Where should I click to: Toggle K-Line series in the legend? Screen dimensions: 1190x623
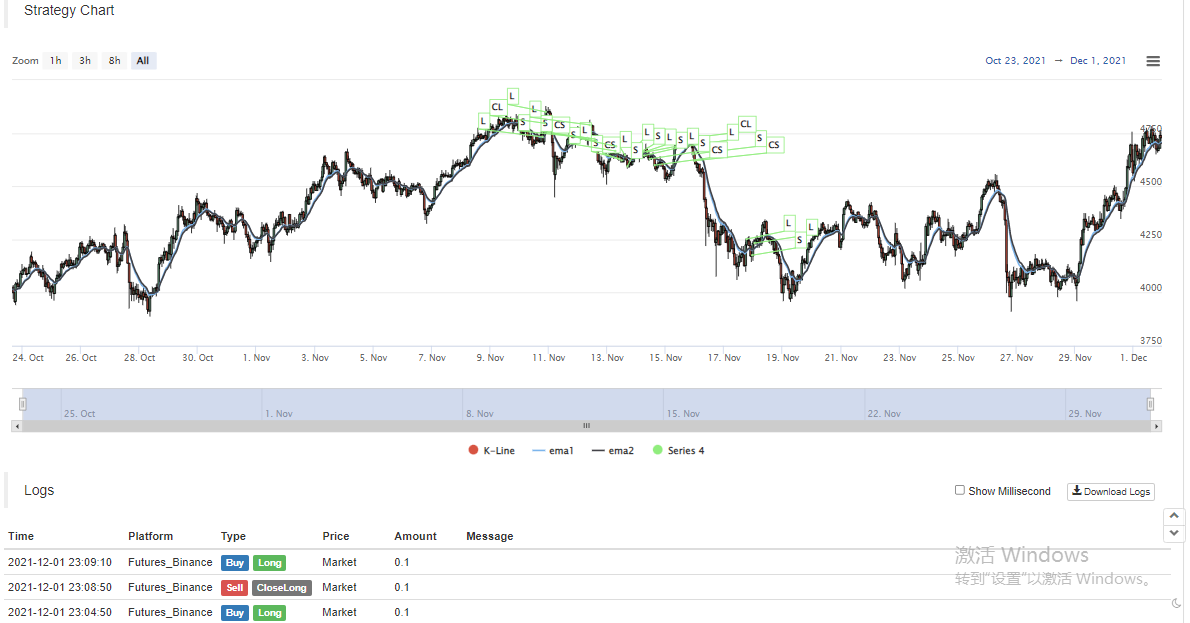click(x=492, y=451)
